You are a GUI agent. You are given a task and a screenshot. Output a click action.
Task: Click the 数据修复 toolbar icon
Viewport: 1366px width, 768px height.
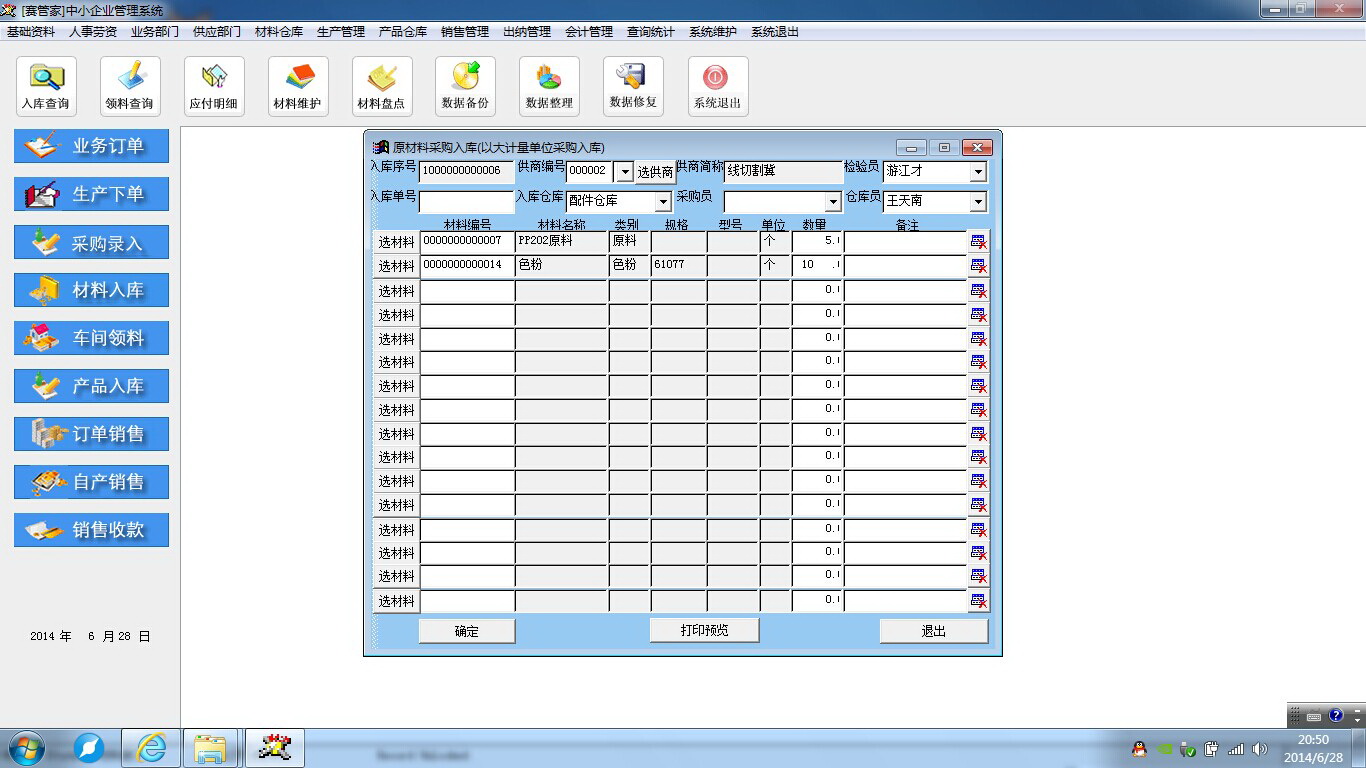pyautogui.click(x=633, y=86)
